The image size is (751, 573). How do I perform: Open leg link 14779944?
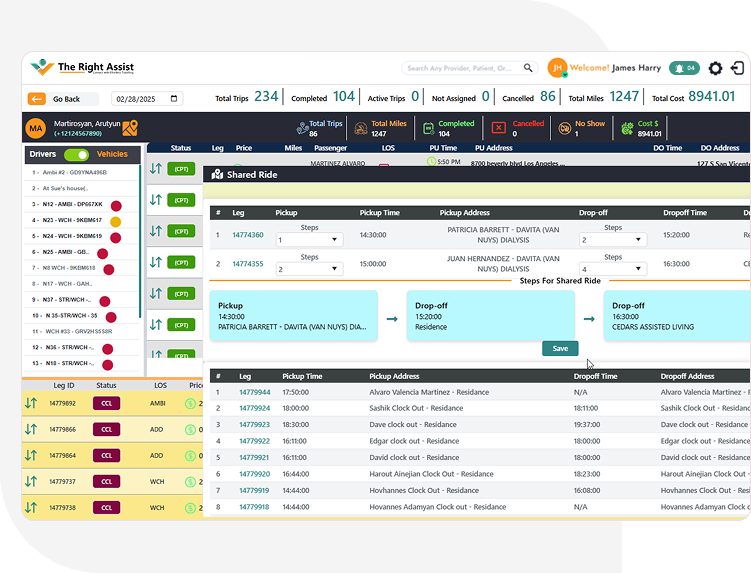pos(254,392)
